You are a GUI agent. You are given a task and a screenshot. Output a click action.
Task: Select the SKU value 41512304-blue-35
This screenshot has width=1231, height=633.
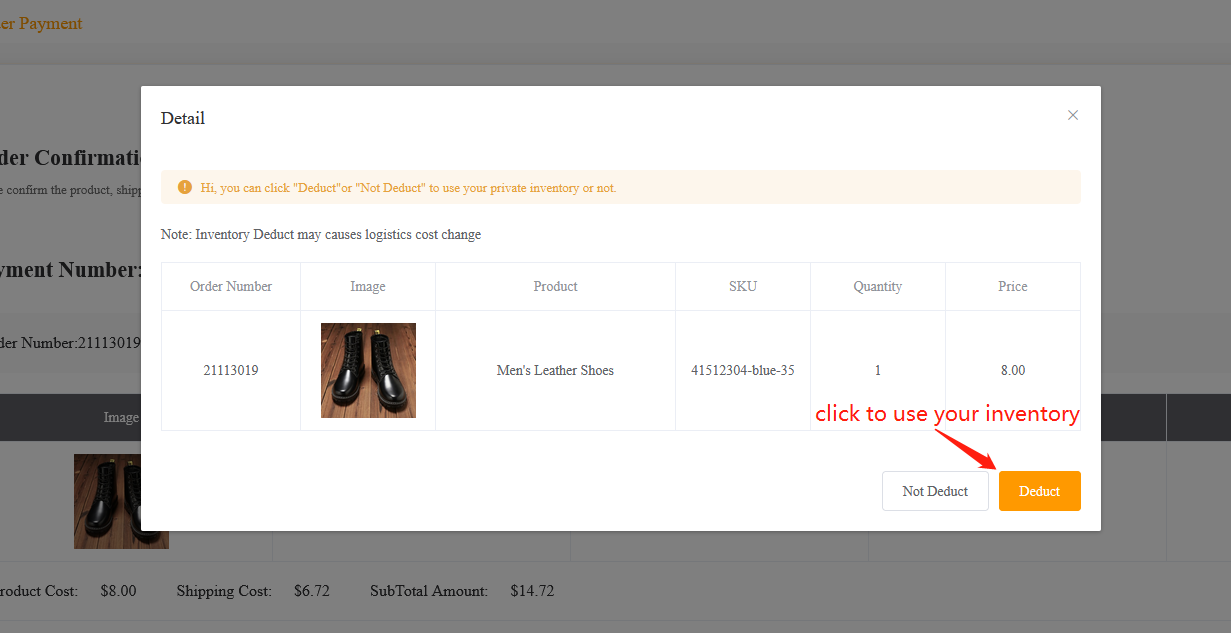tap(742, 370)
